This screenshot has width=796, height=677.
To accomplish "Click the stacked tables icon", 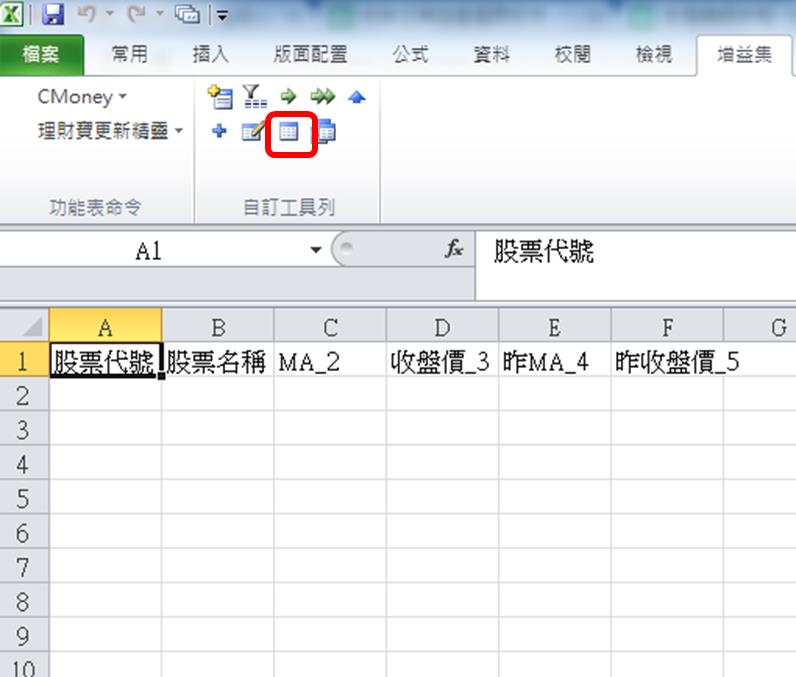I will pos(325,132).
